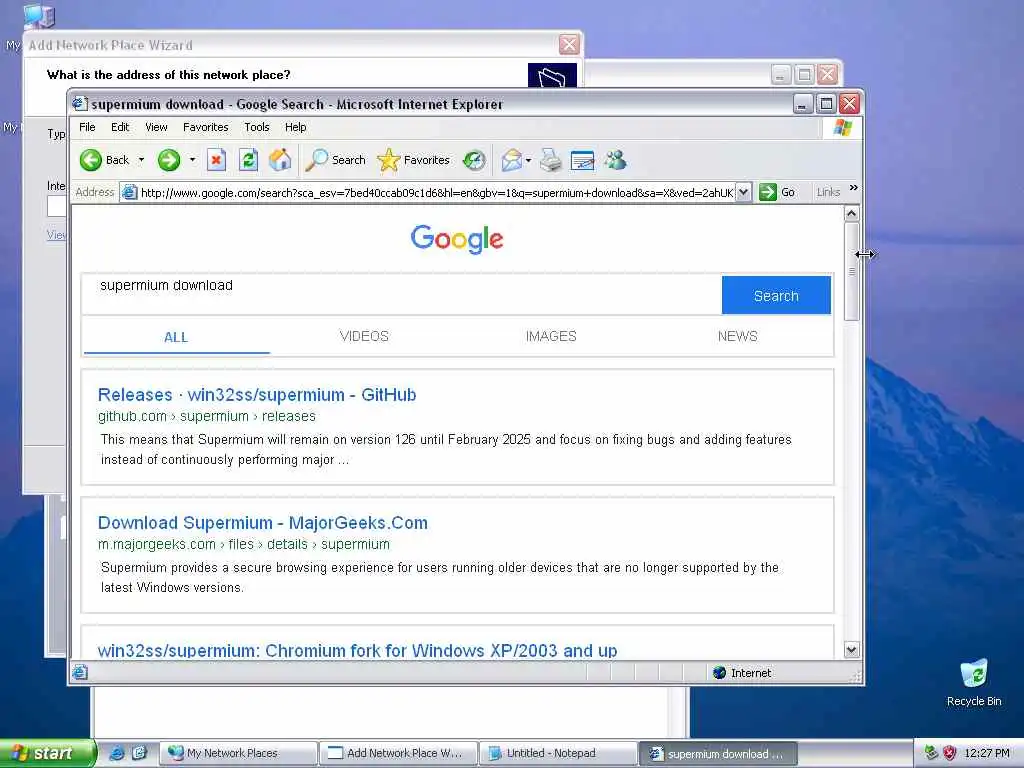The image size is (1024, 768).
Task: Open Favorites star toolbar button
Action: tap(413, 160)
